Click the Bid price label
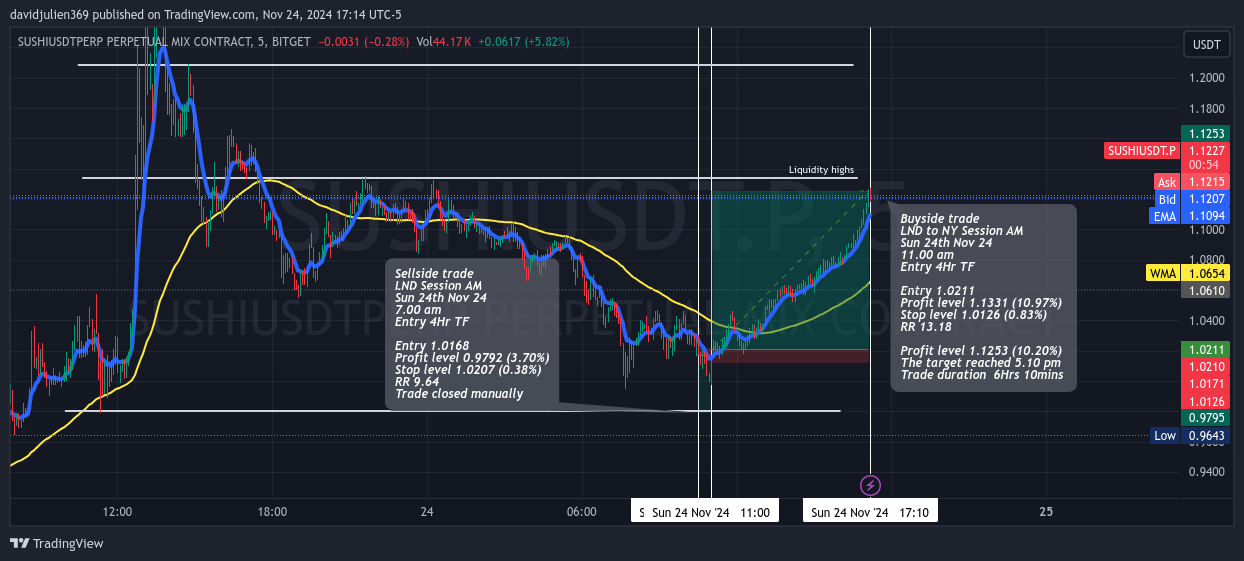Image resolution: width=1244 pixels, height=561 pixels. (x=1167, y=199)
